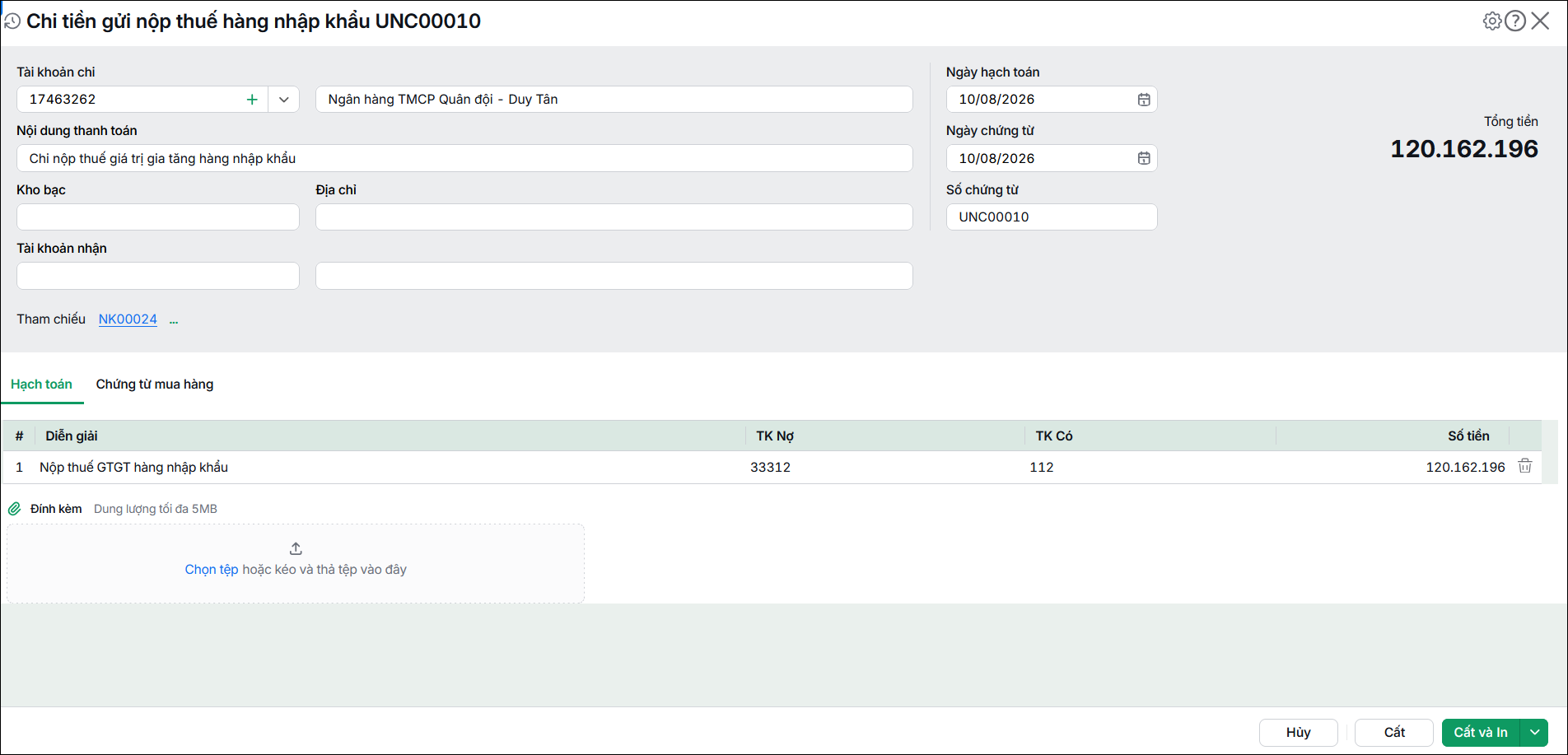Click the Hủy button

pos(1299,732)
